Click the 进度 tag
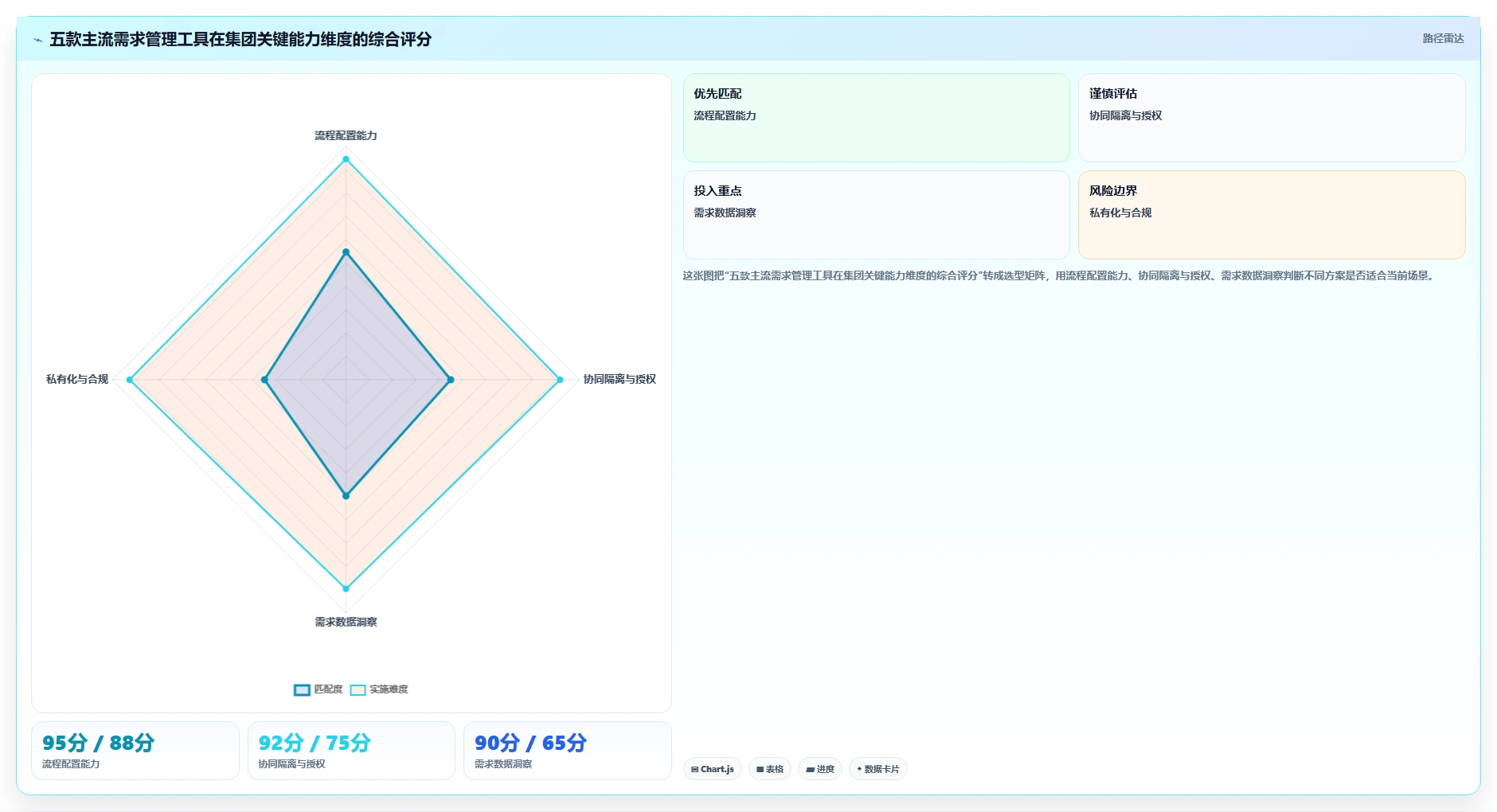The height and width of the screenshot is (812, 1497). (x=820, y=769)
